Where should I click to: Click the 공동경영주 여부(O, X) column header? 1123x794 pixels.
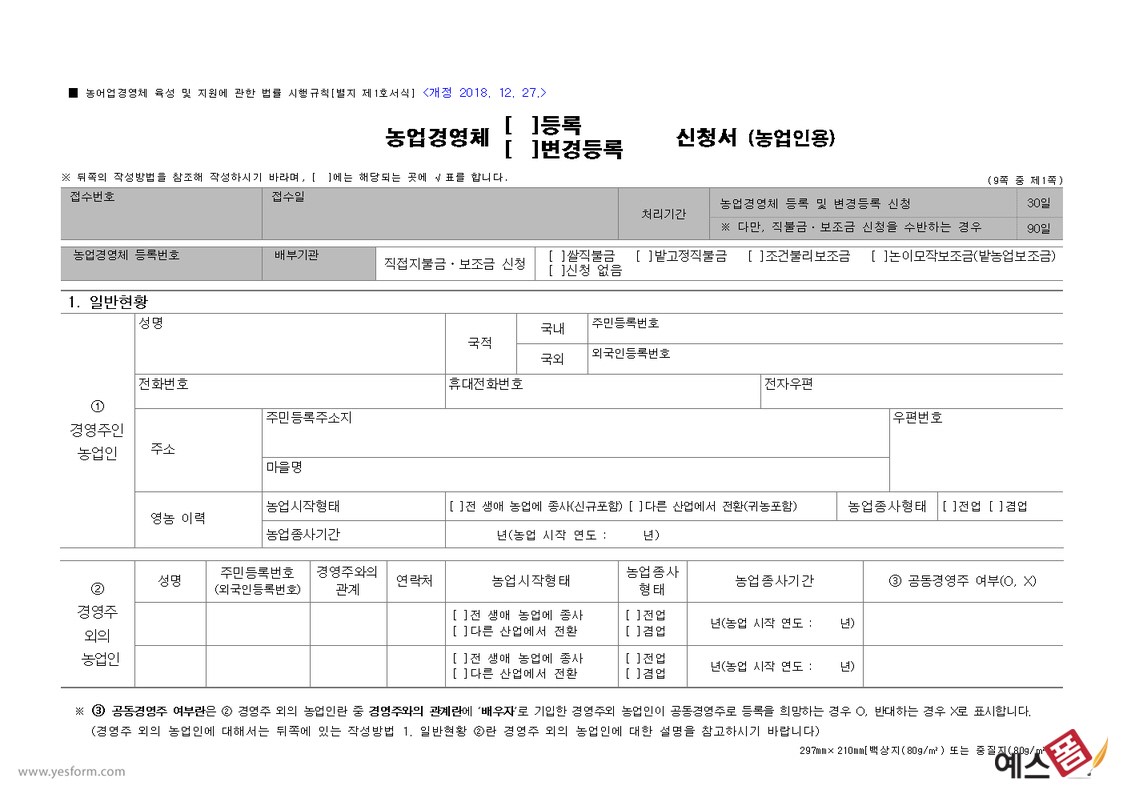(x=962, y=581)
